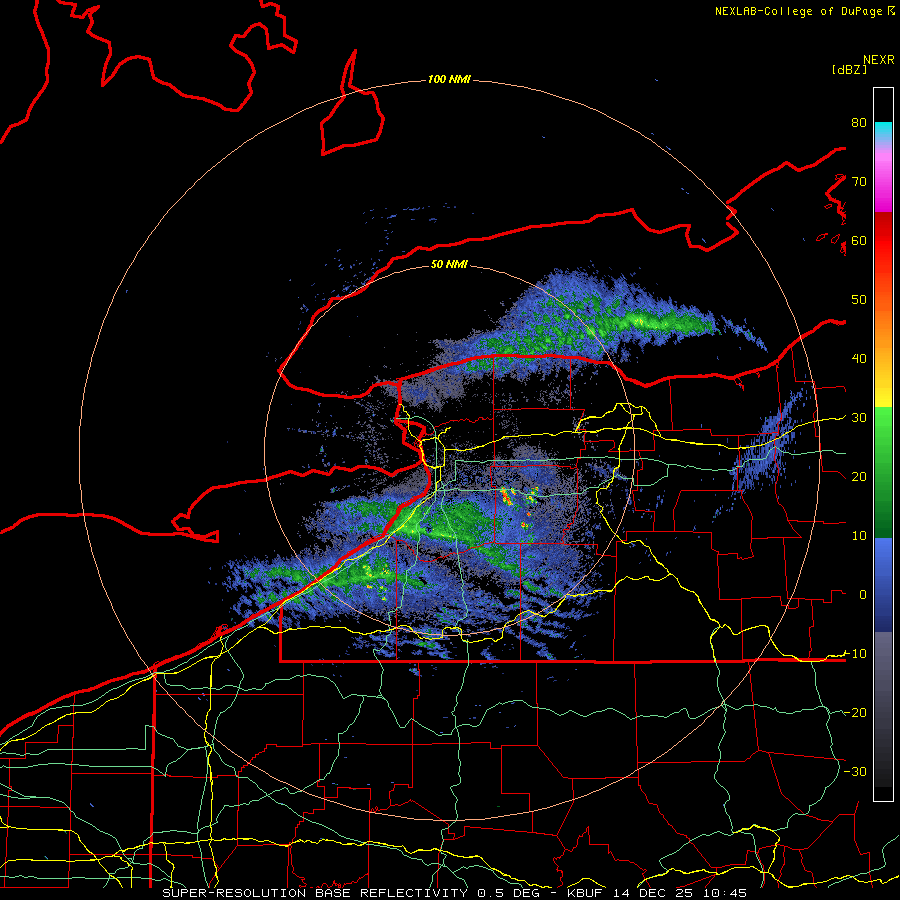
Task: Click the 30 dBZ scale value
Action: pos(859,418)
